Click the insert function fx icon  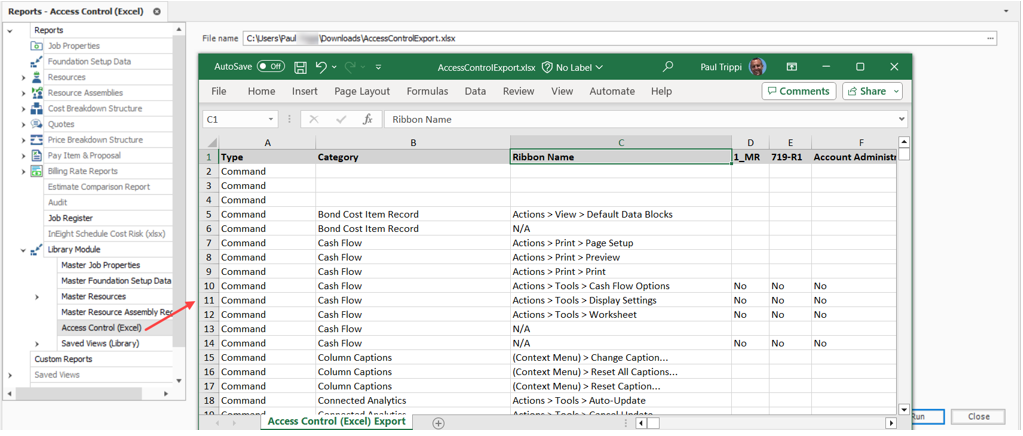pos(367,119)
